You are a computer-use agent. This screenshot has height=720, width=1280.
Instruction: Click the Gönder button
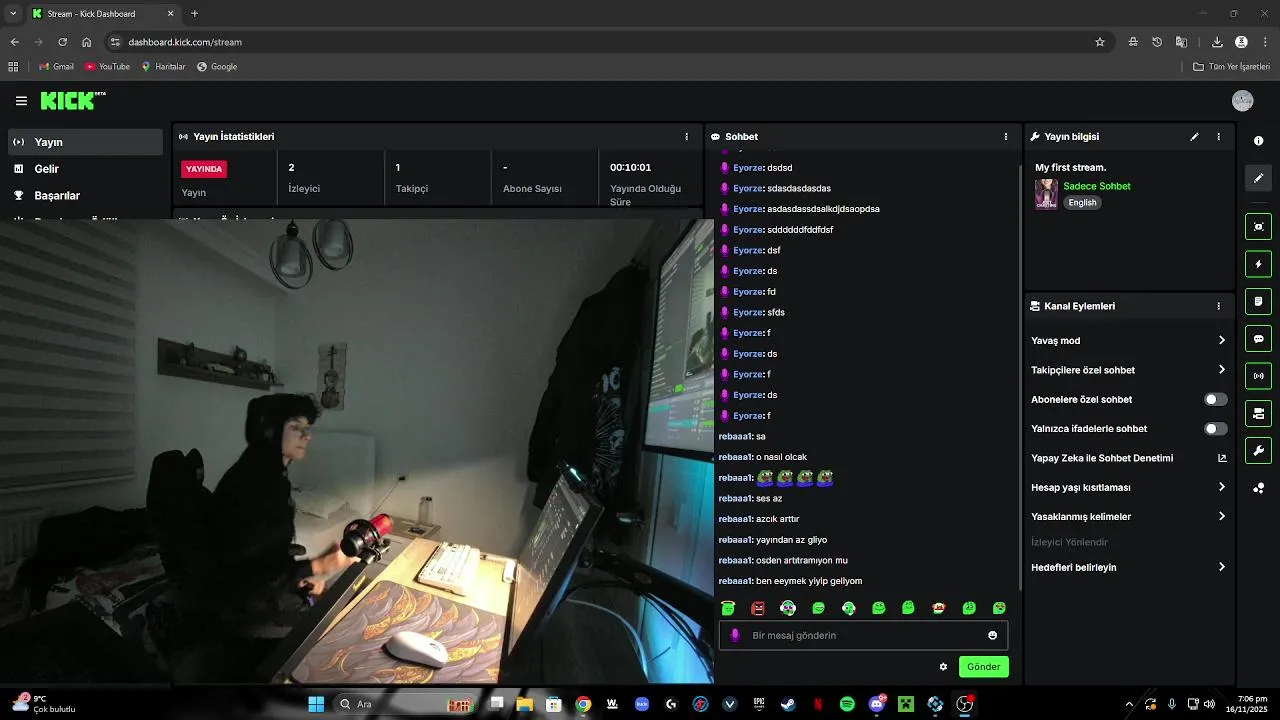(x=983, y=667)
